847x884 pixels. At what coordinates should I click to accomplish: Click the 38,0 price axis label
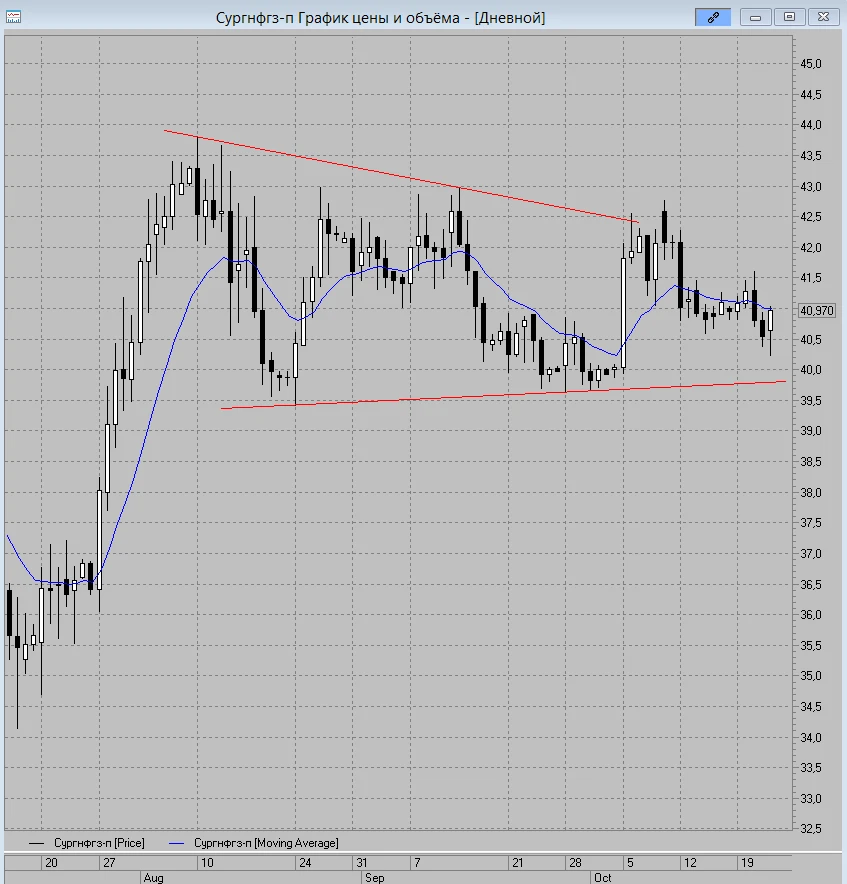pyautogui.click(x=811, y=492)
